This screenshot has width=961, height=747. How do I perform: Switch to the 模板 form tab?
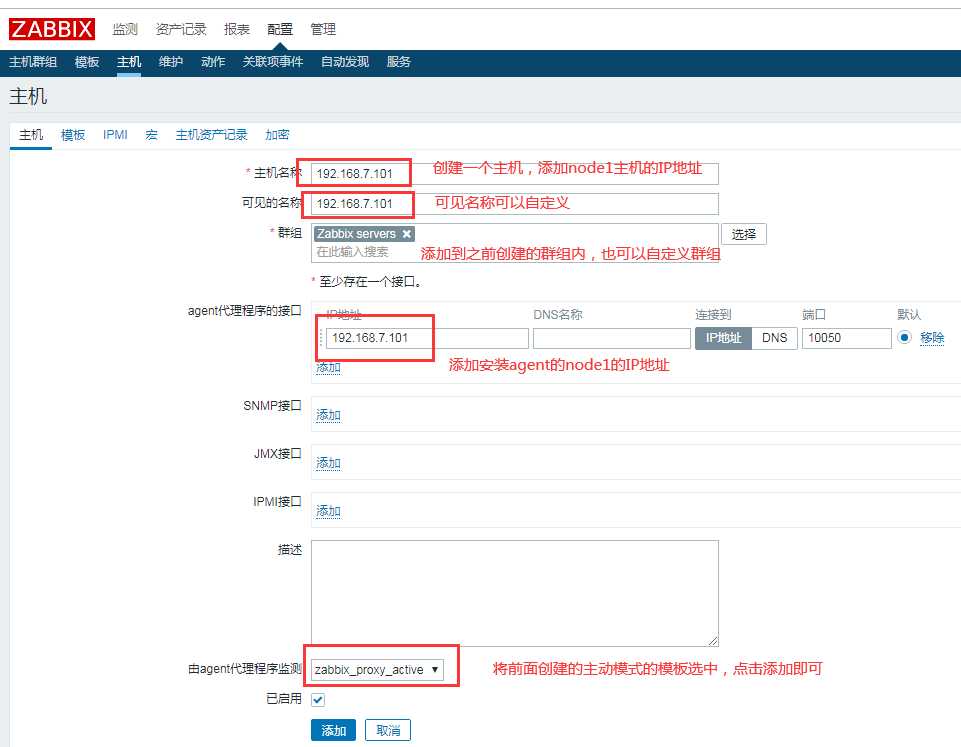coord(73,135)
